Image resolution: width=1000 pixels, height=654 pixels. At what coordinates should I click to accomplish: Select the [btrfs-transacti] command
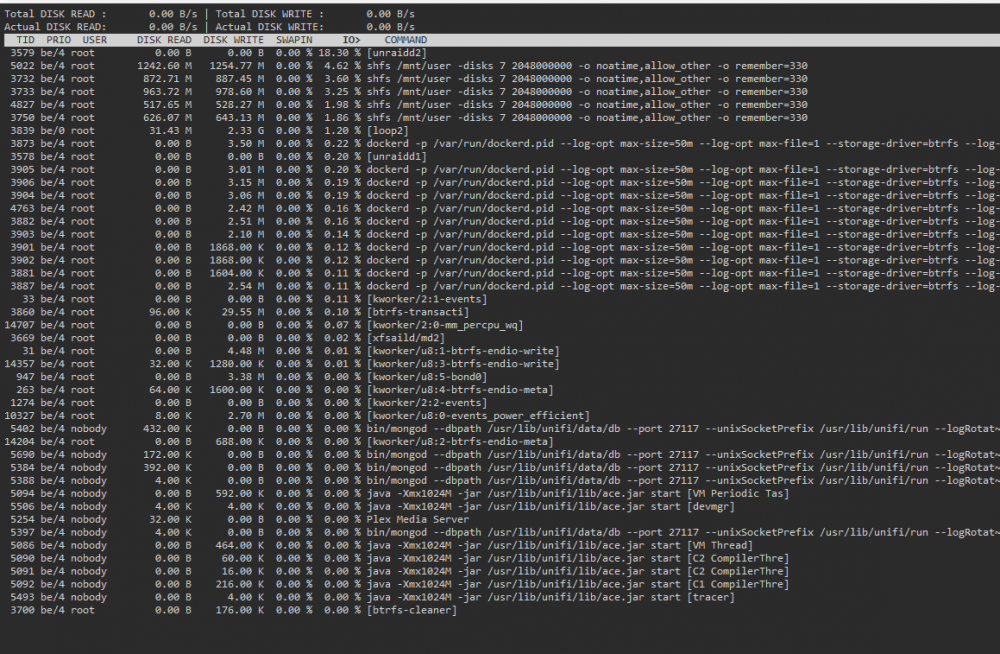[418, 312]
